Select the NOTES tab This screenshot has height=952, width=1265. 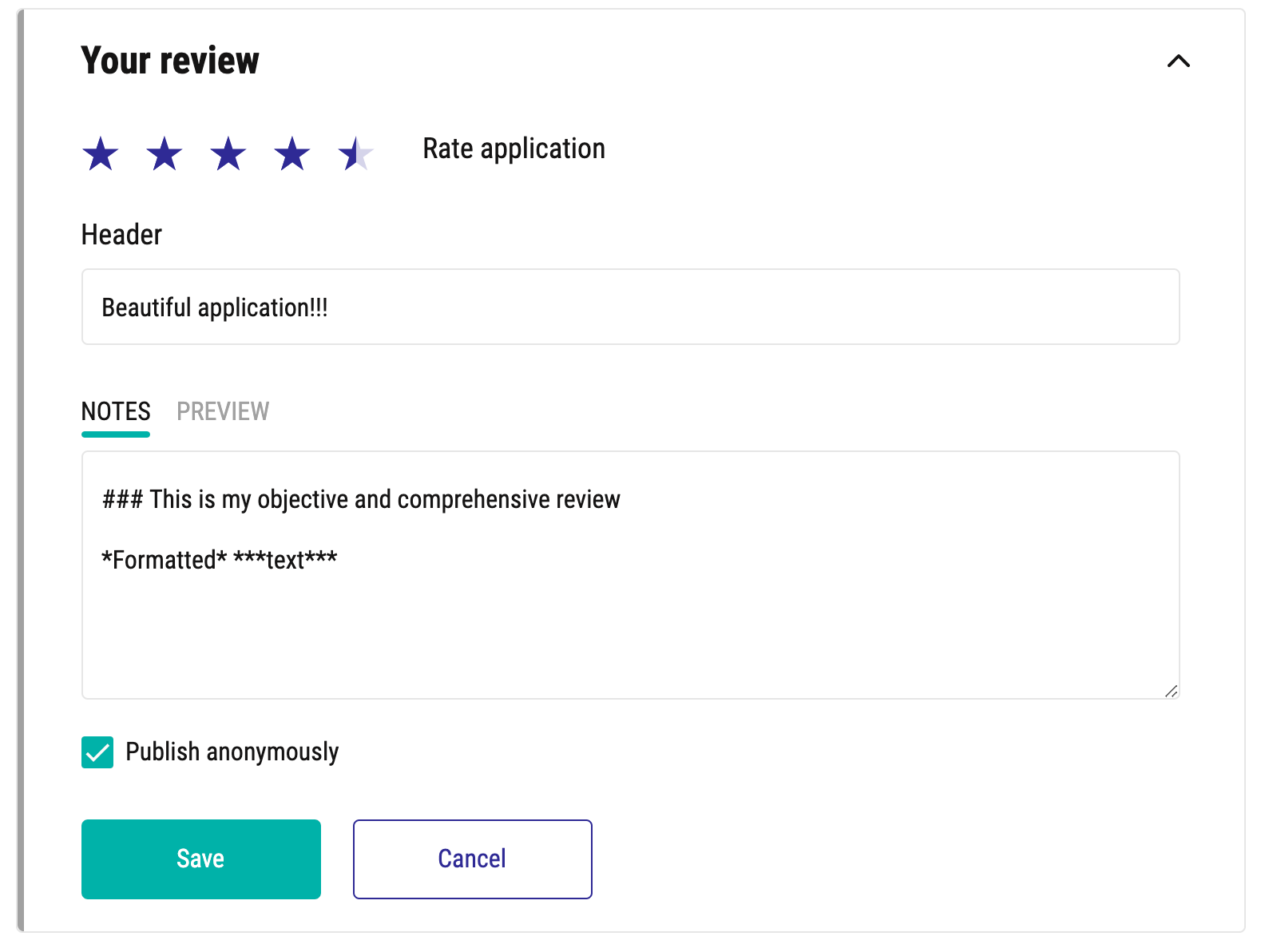[x=116, y=411]
